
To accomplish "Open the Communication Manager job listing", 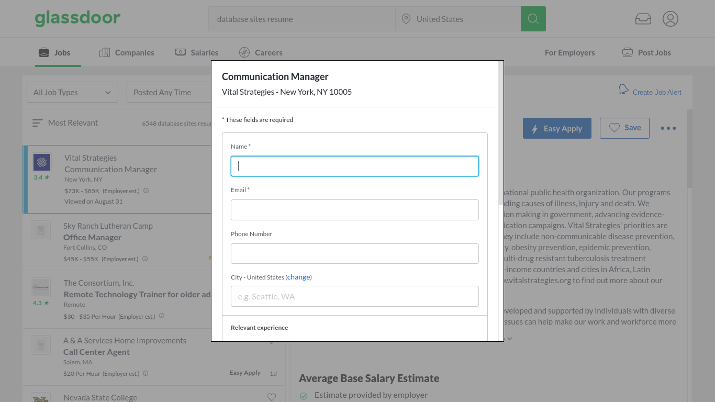I will coord(110,169).
